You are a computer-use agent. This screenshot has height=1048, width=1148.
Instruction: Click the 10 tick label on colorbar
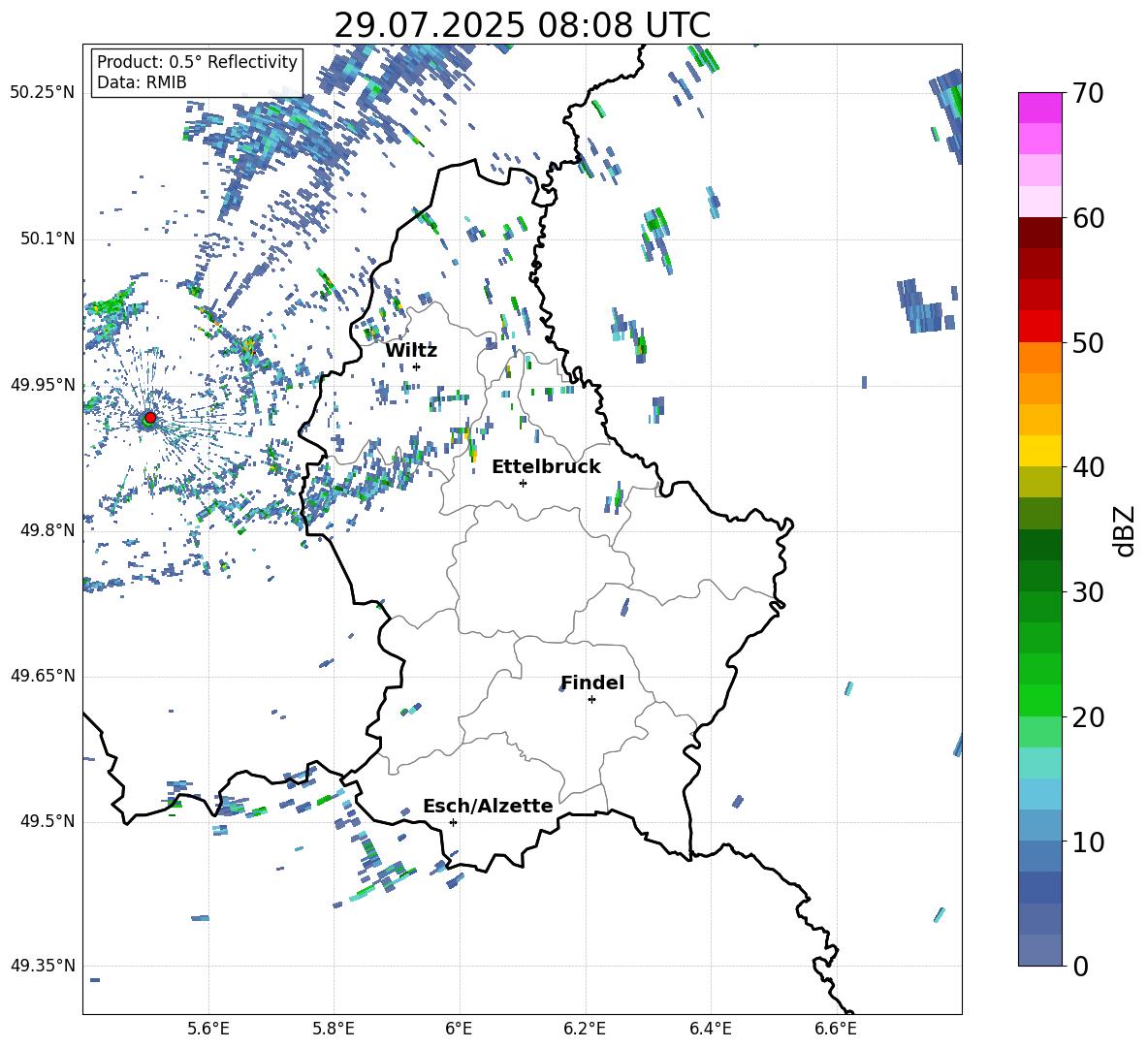[x=1088, y=842]
